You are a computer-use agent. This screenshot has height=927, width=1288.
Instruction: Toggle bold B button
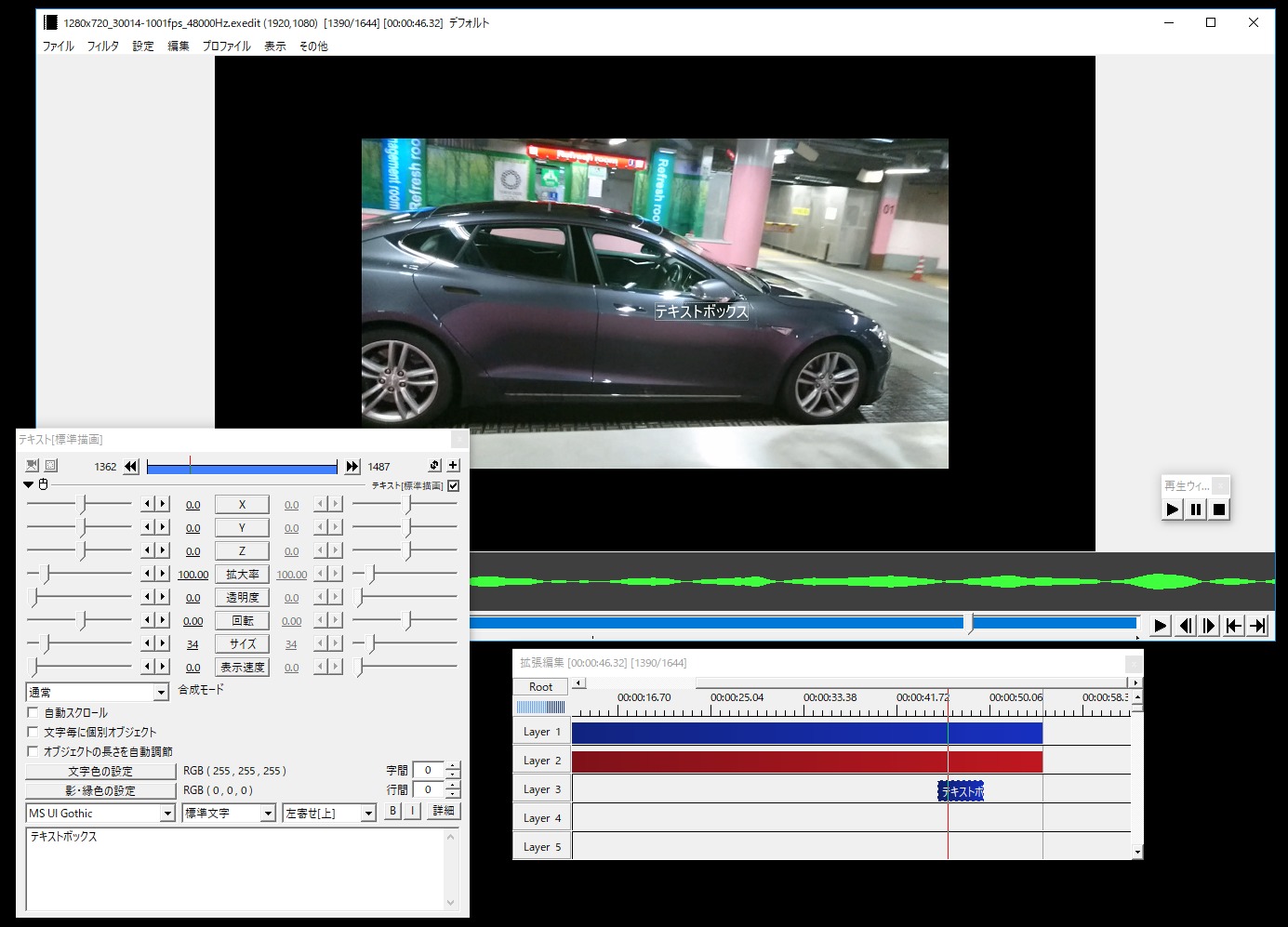point(392,811)
